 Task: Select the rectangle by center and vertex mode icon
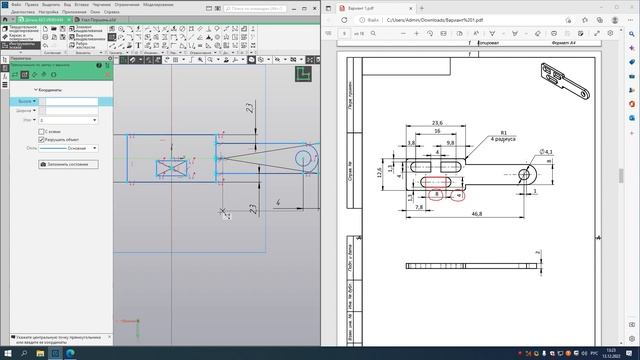pyautogui.click(x=24, y=75)
